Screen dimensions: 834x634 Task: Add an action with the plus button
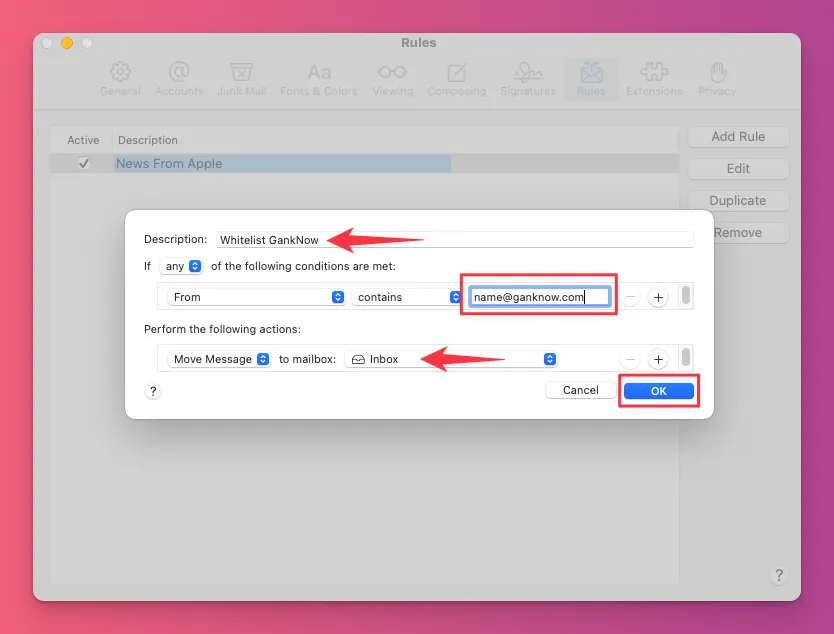point(658,360)
